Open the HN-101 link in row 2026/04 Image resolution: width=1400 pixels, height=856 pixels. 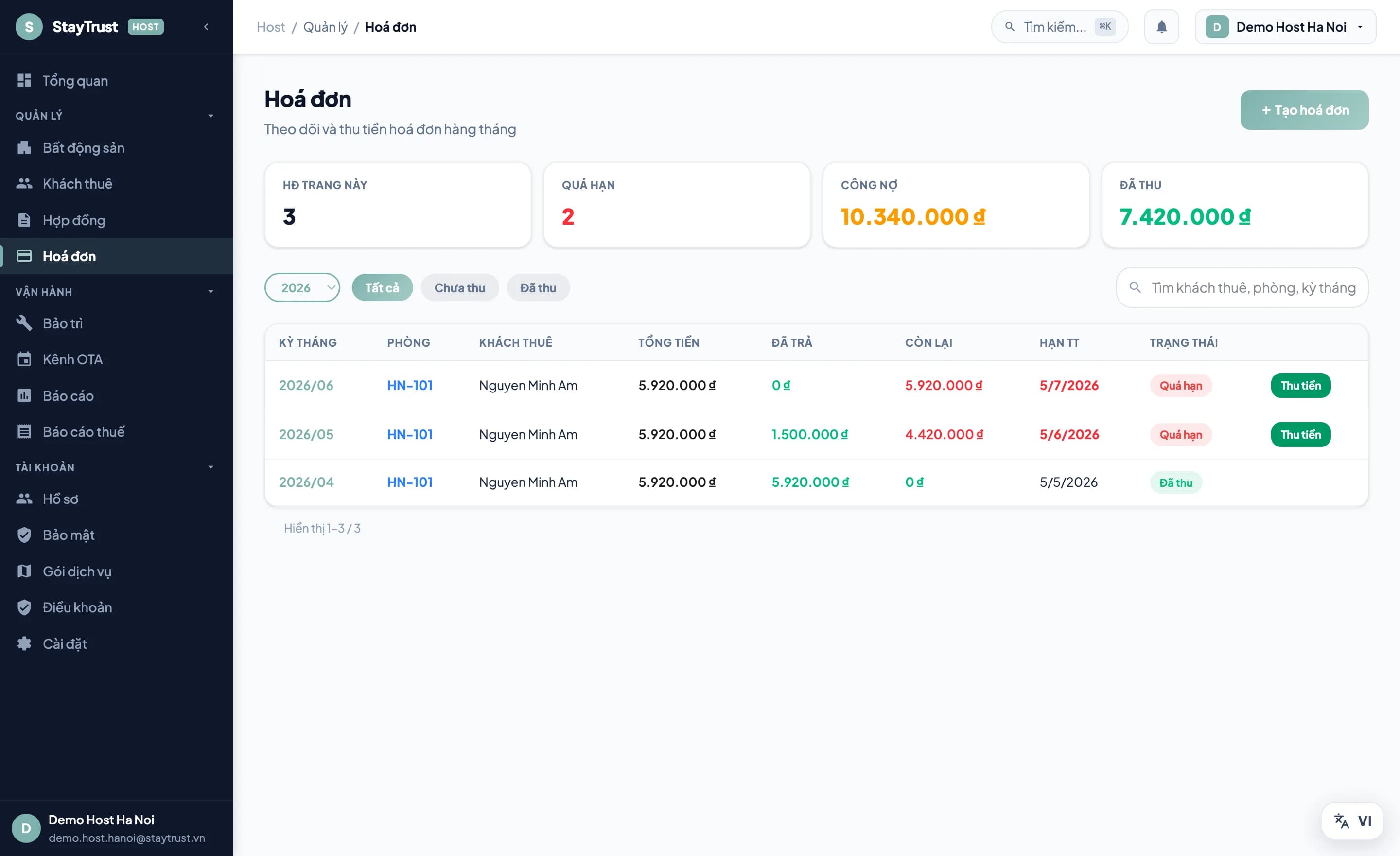click(410, 482)
